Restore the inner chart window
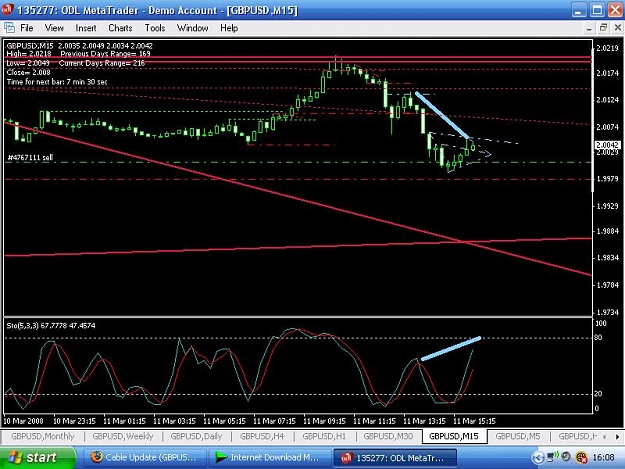625x469 pixels. point(603,28)
